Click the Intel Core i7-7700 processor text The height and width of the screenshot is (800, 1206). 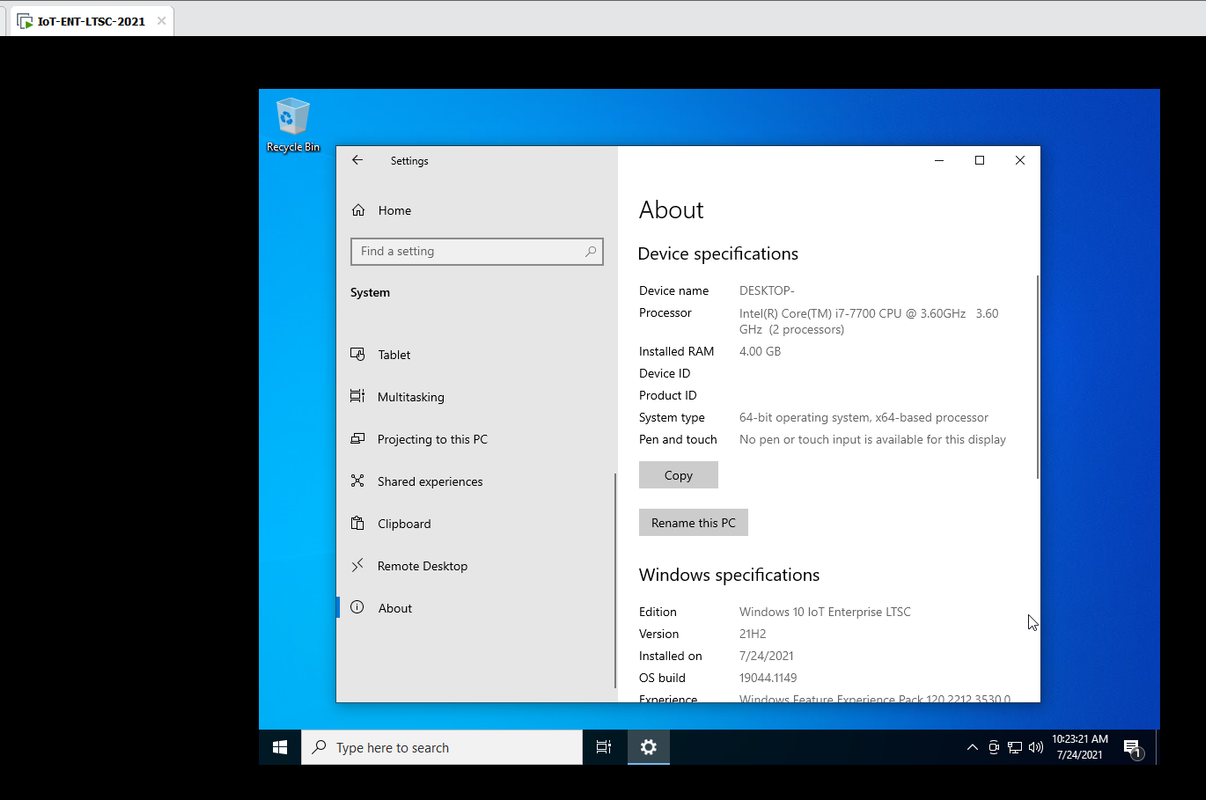click(x=869, y=321)
